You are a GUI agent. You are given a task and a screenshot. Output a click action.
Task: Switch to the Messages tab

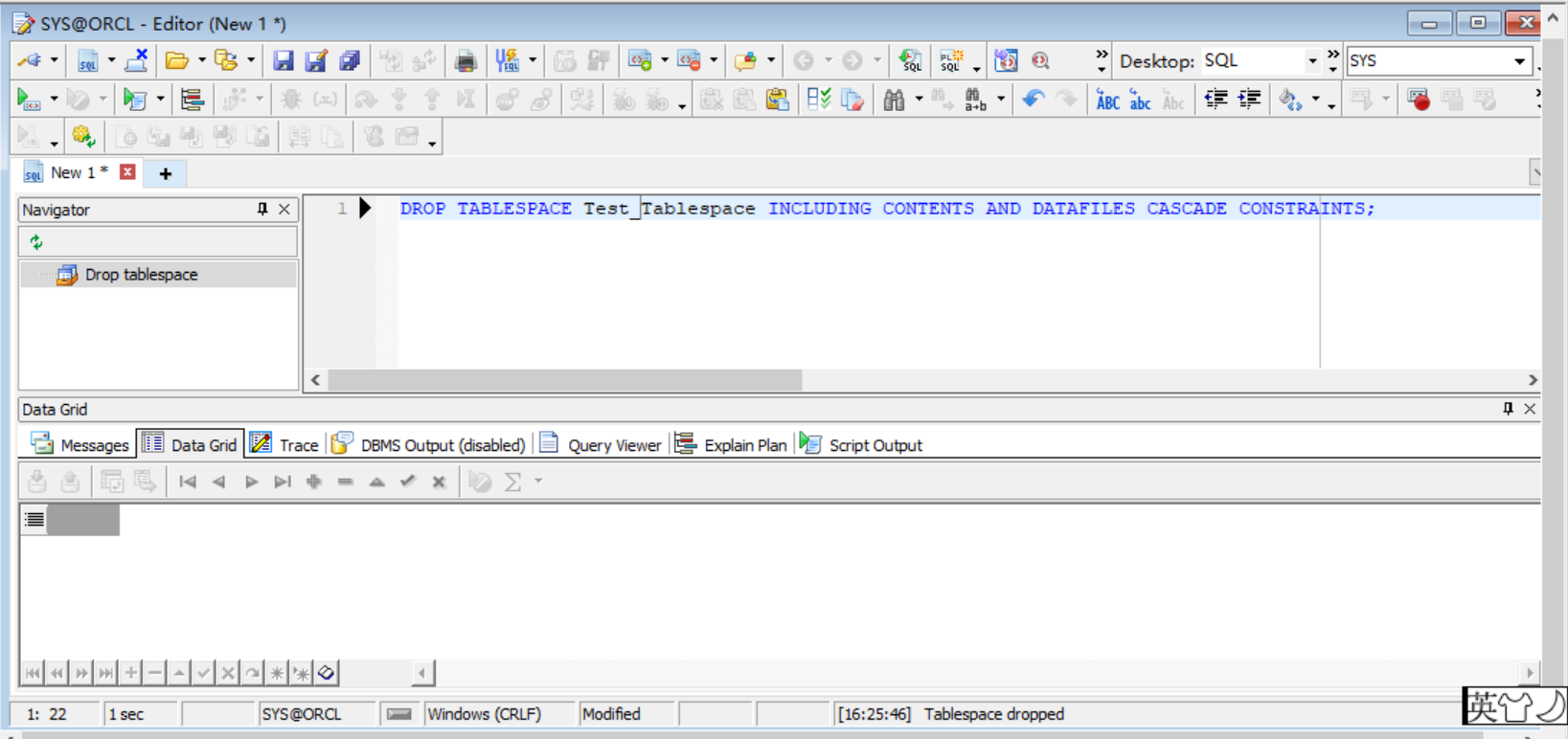click(80, 444)
